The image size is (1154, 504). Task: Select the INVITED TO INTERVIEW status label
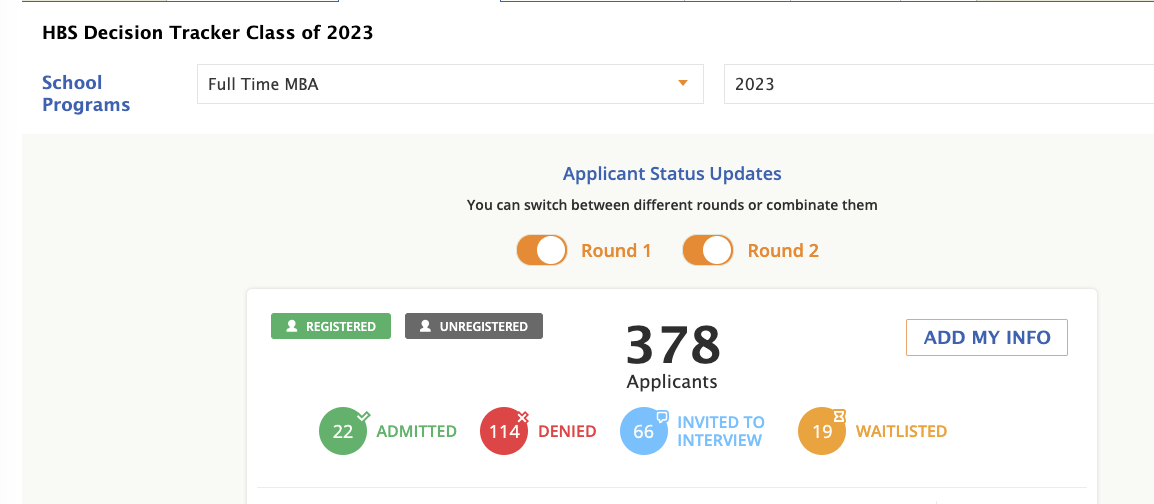(x=721, y=431)
